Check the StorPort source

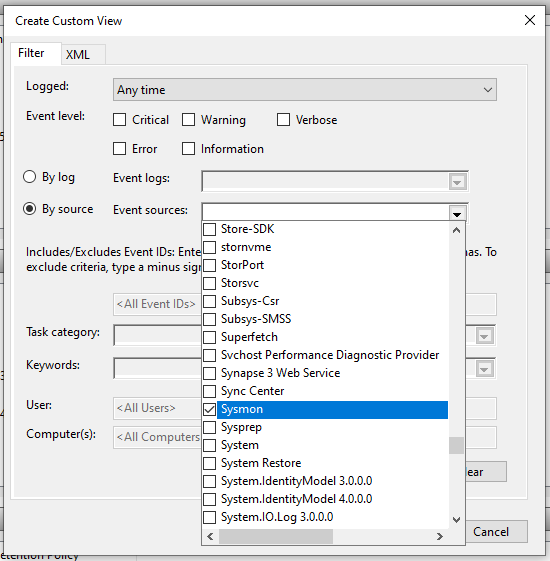[210, 265]
